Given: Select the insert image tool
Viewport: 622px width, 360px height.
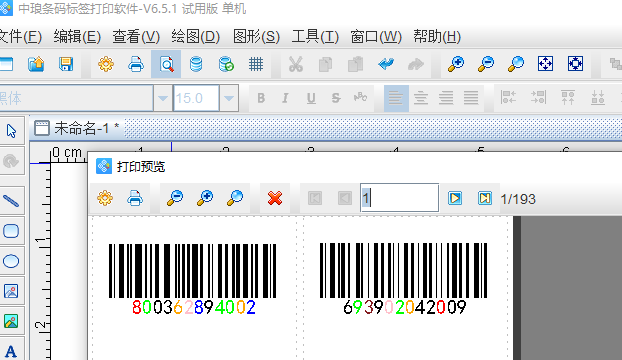Looking at the screenshot, I should click(x=11, y=291).
